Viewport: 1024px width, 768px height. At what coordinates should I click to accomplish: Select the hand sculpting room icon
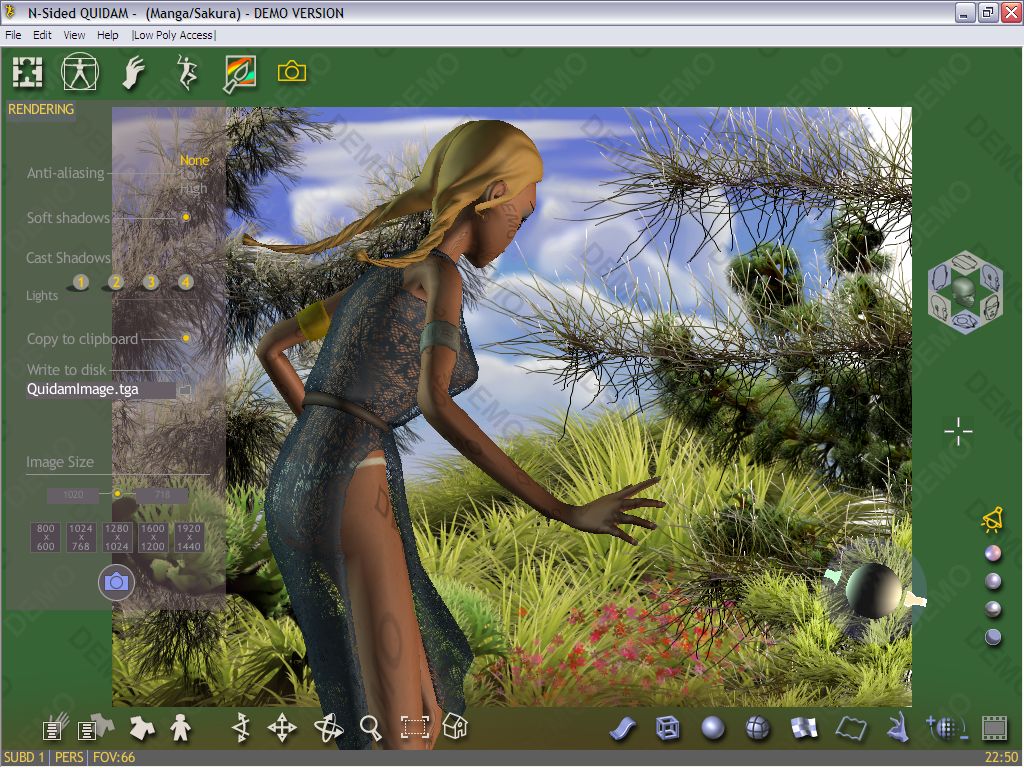point(133,72)
